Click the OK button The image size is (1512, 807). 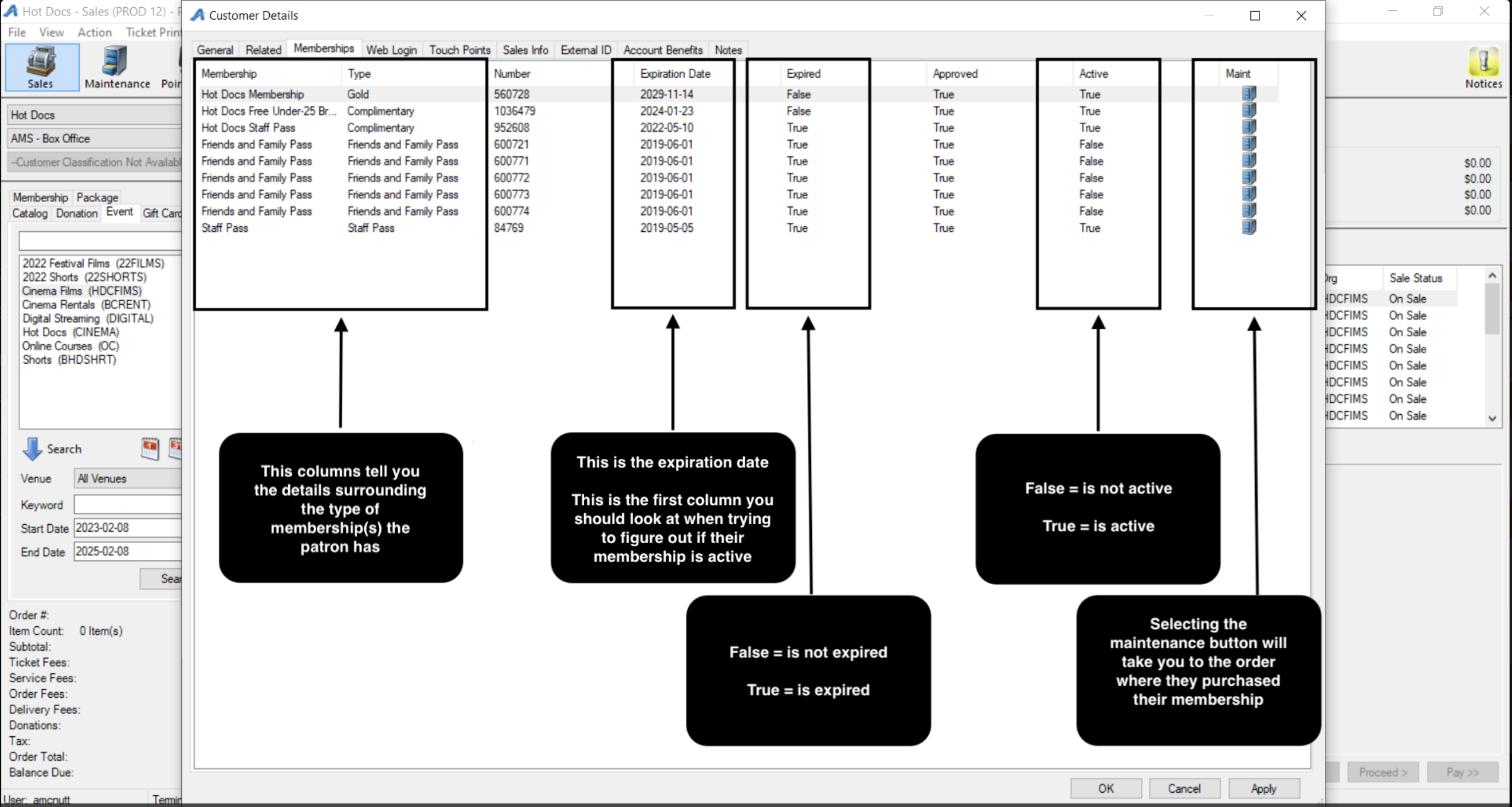(x=1105, y=789)
